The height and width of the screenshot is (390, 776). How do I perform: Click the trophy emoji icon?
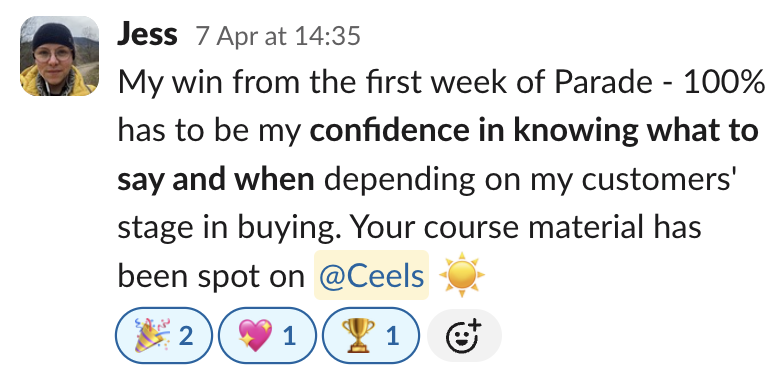click(360, 336)
